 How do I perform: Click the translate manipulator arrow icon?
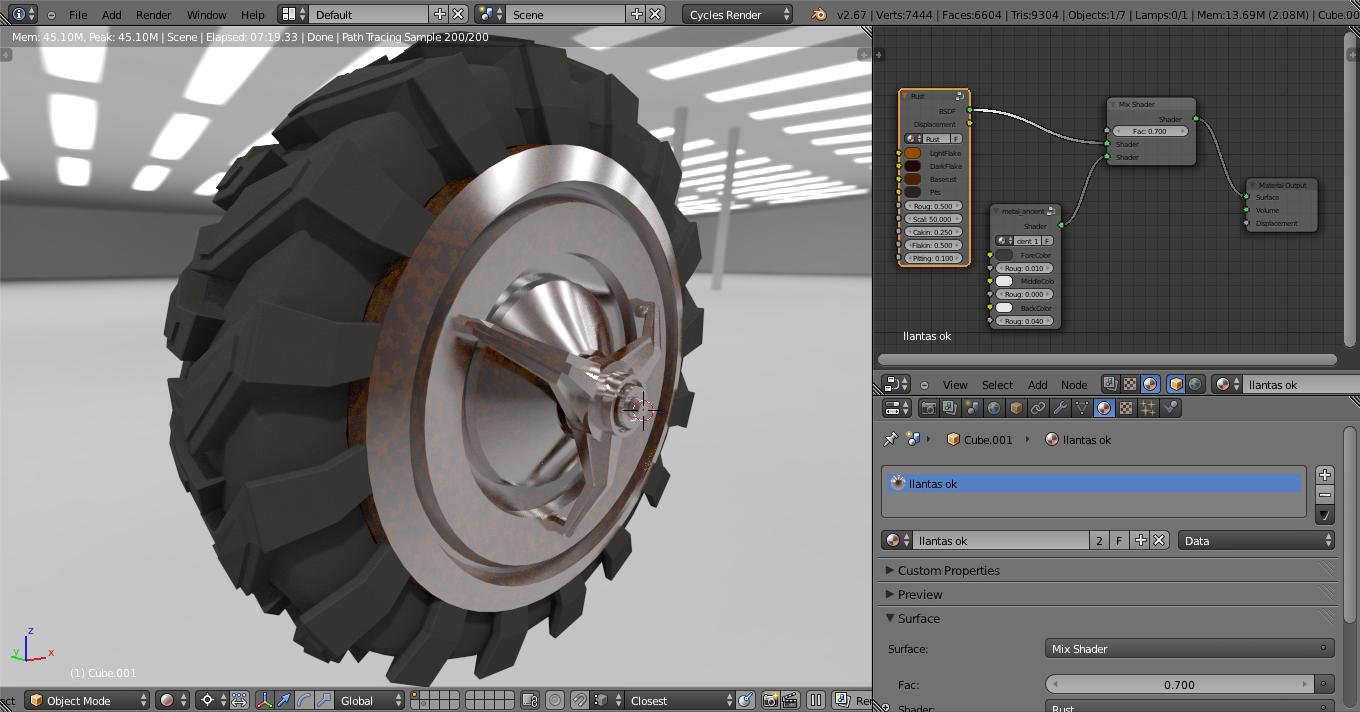click(x=284, y=700)
